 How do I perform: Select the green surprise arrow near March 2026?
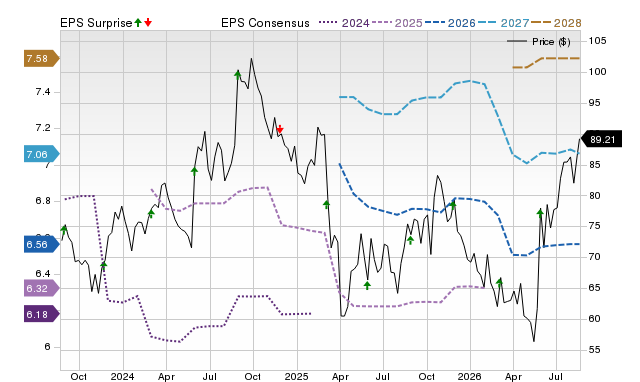tap(499, 282)
